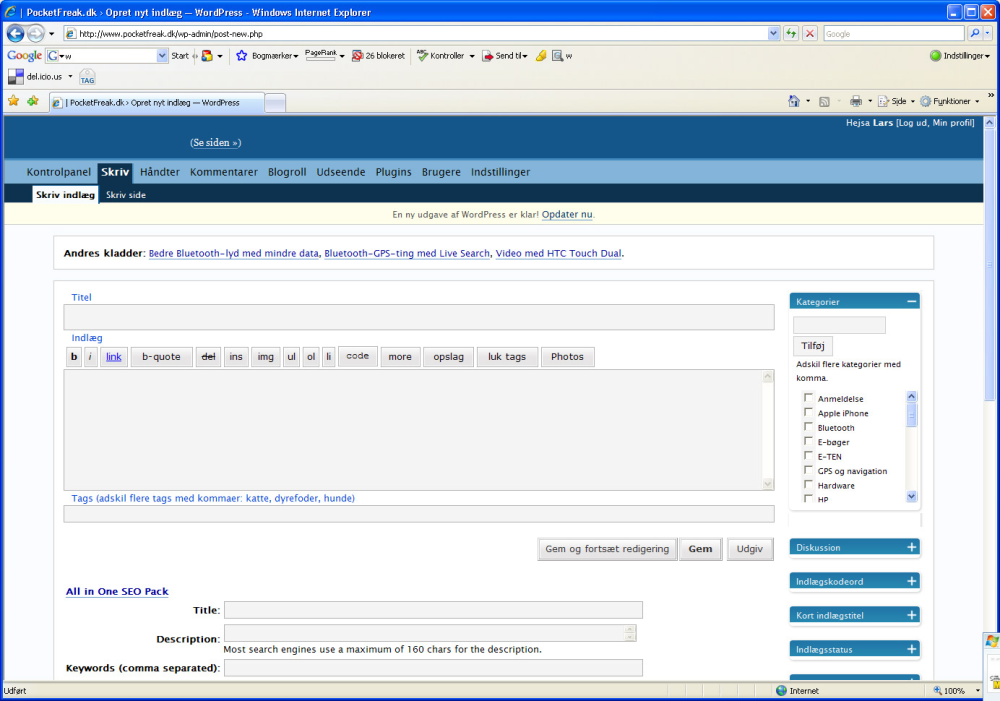Enable the Hardware category checkbox
1000x701 pixels.
coord(808,484)
